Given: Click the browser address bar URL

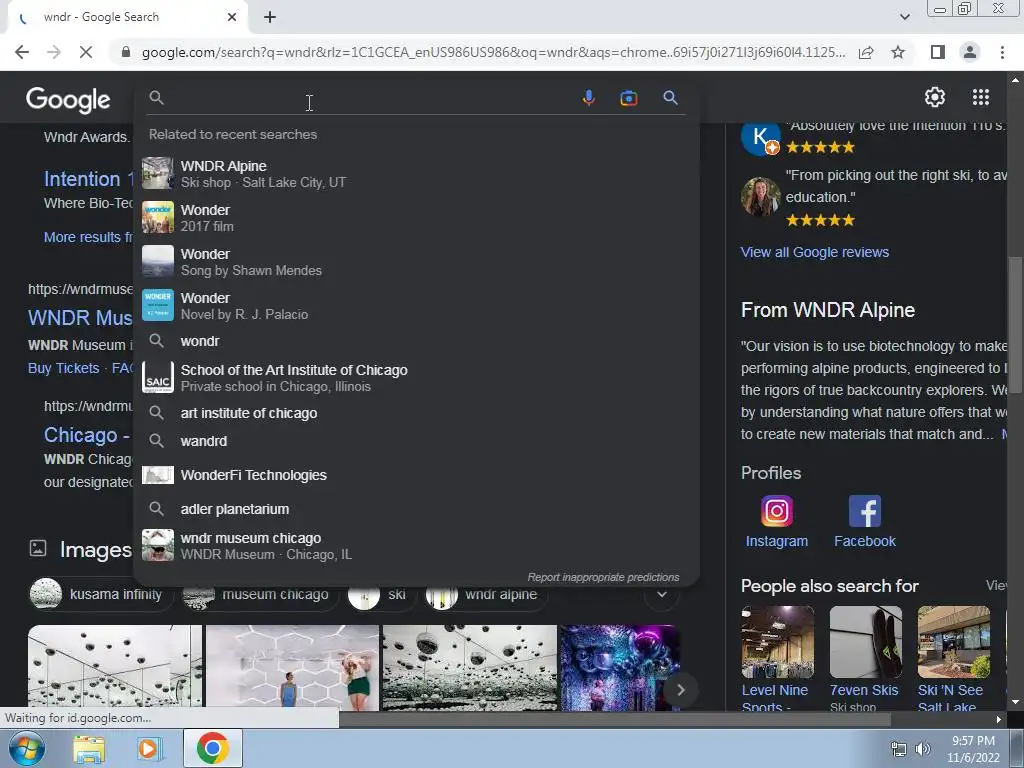Looking at the screenshot, I should [493, 52].
